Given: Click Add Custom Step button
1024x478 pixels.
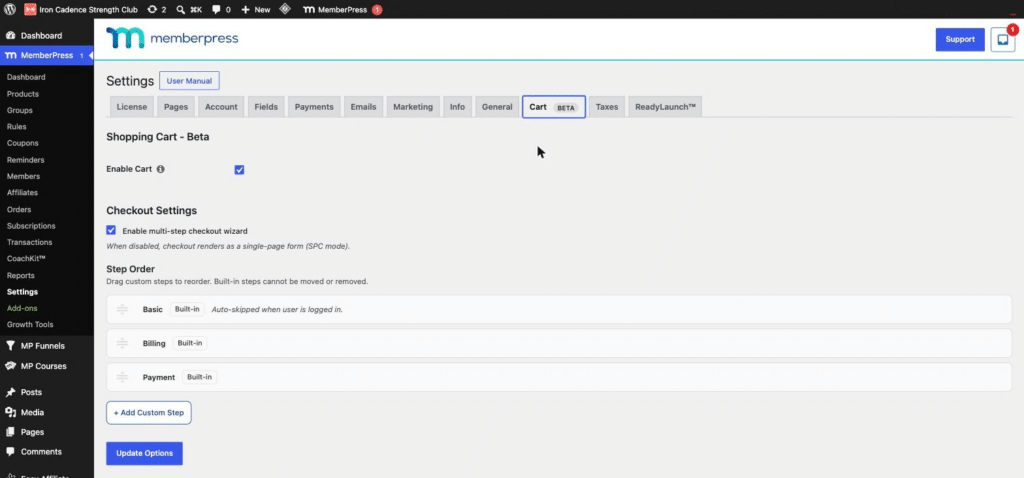Looking at the screenshot, I should (x=149, y=413).
